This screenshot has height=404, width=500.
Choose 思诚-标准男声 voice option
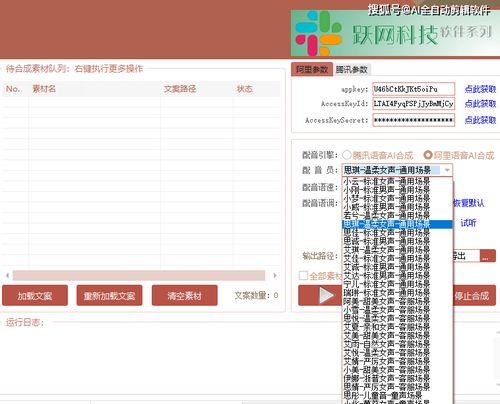(397, 241)
